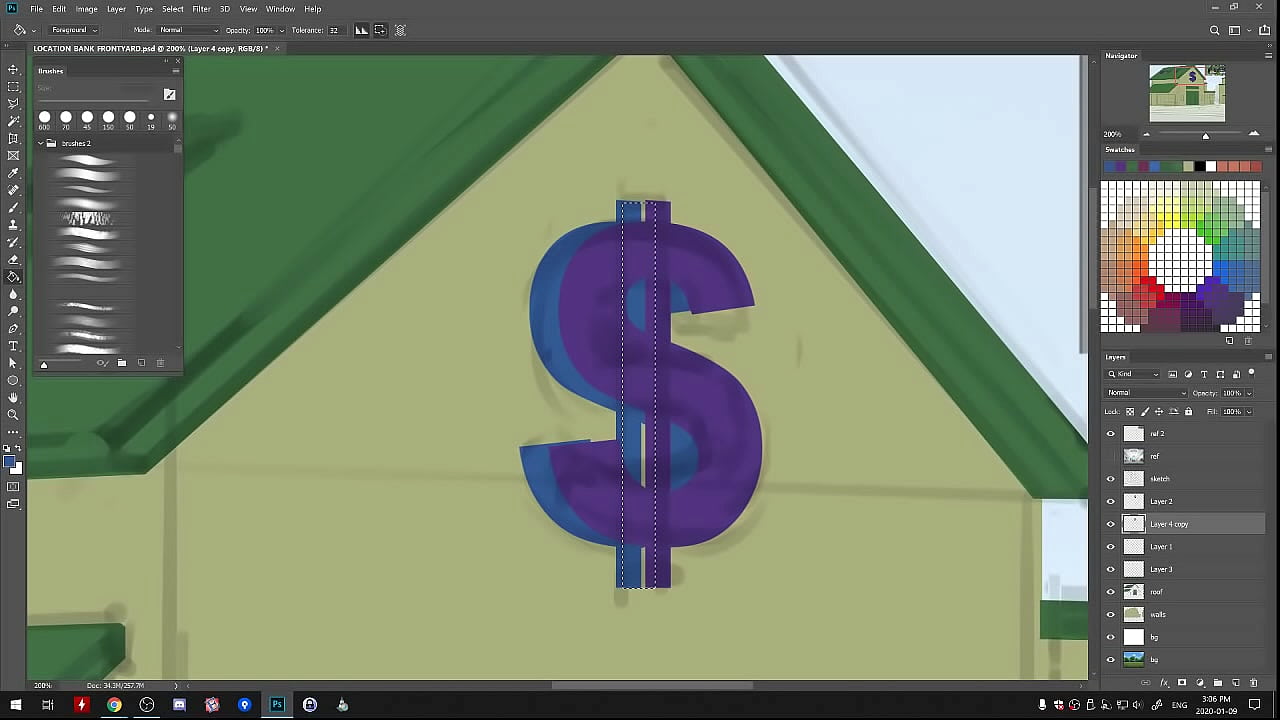Toggle visibility of the roof layer

click(x=1110, y=592)
